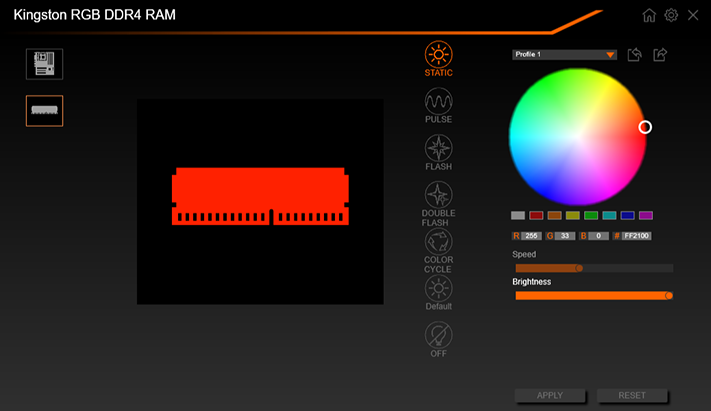Open the settings gear
Image resolution: width=711 pixels, height=411 pixels.
(x=671, y=15)
